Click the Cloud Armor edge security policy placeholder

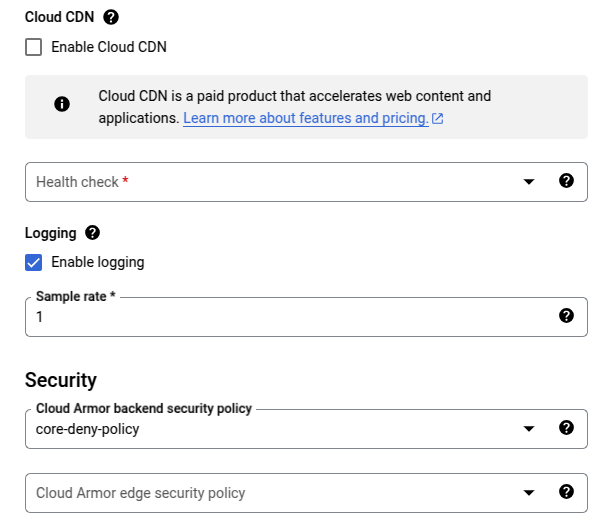click(x=141, y=493)
